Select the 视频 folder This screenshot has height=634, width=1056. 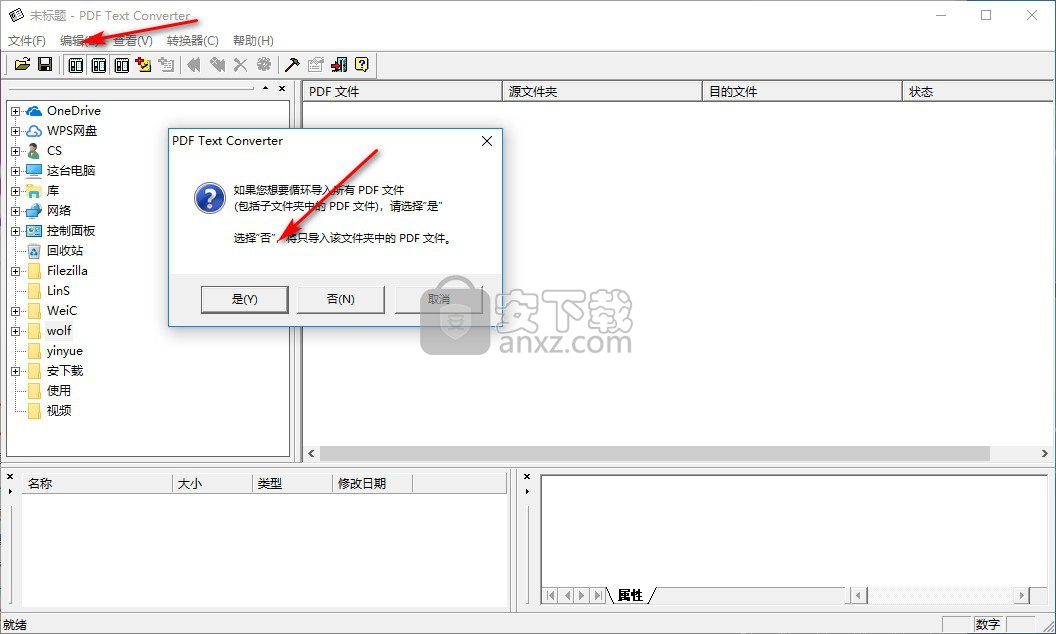59,411
